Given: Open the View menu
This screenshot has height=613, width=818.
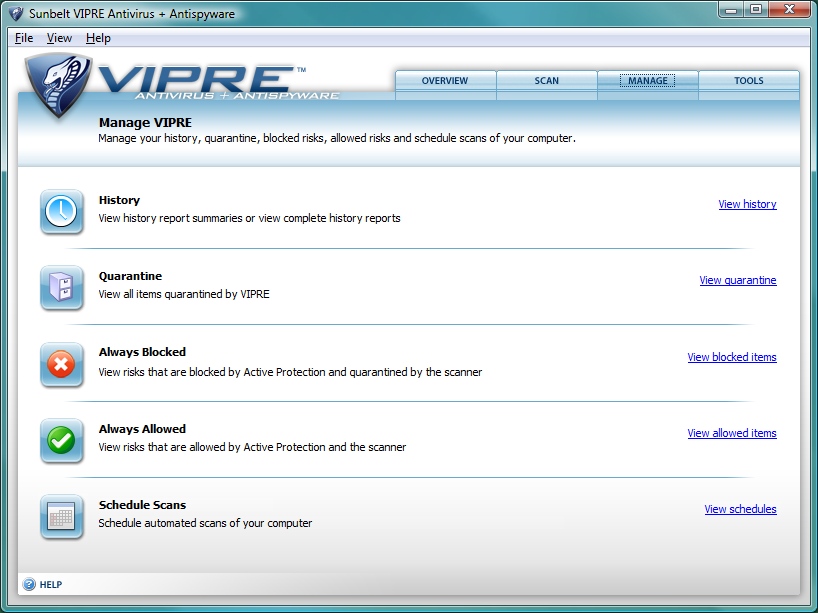Looking at the screenshot, I should click(x=59, y=38).
